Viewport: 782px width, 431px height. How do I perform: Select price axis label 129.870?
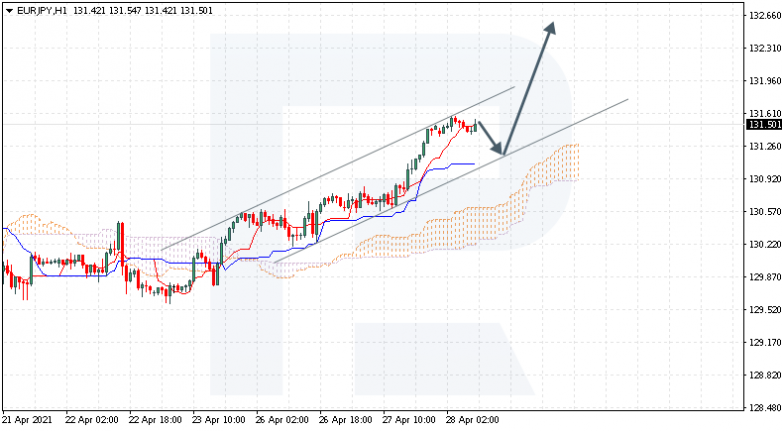(765, 277)
